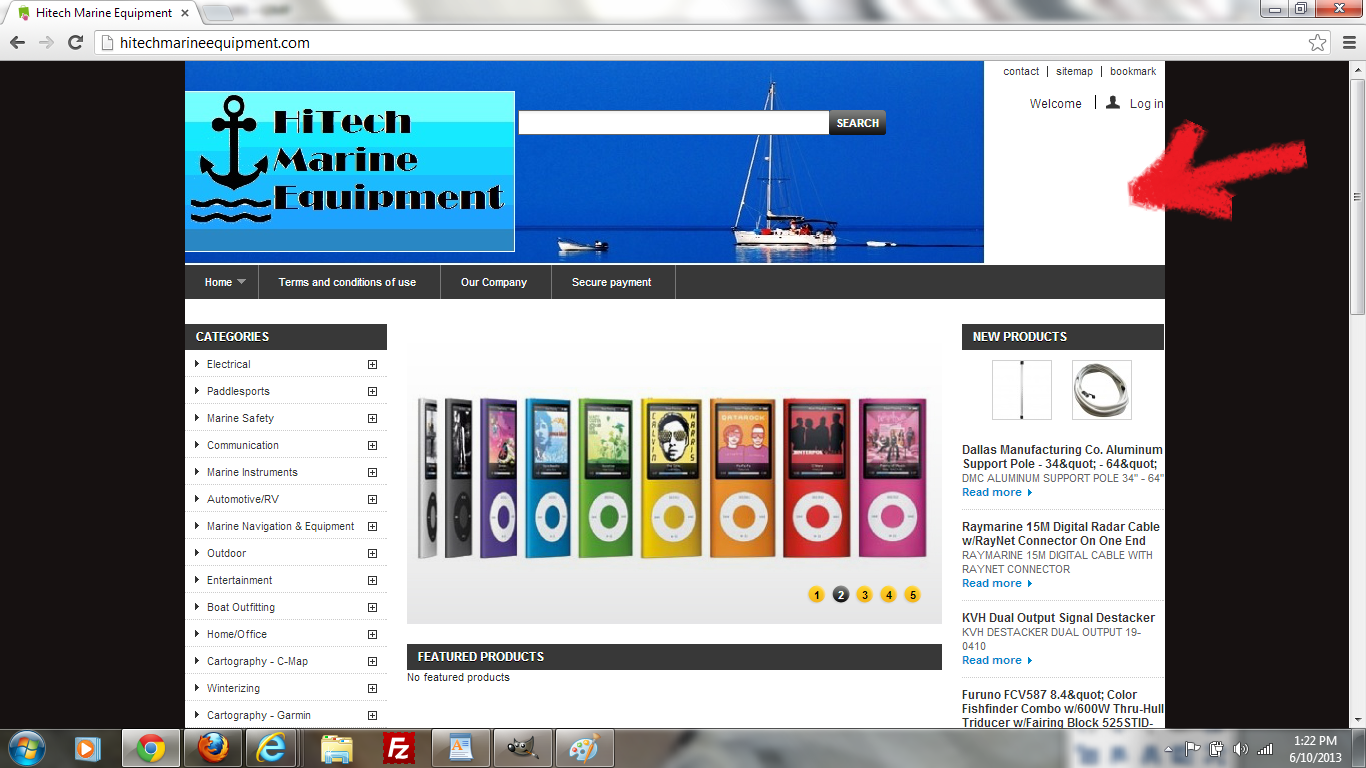Screen dimensions: 1366x768
Task: Read more about Dallas Manufacturing Support Pole
Action: pyautogui.click(x=997, y=492)
